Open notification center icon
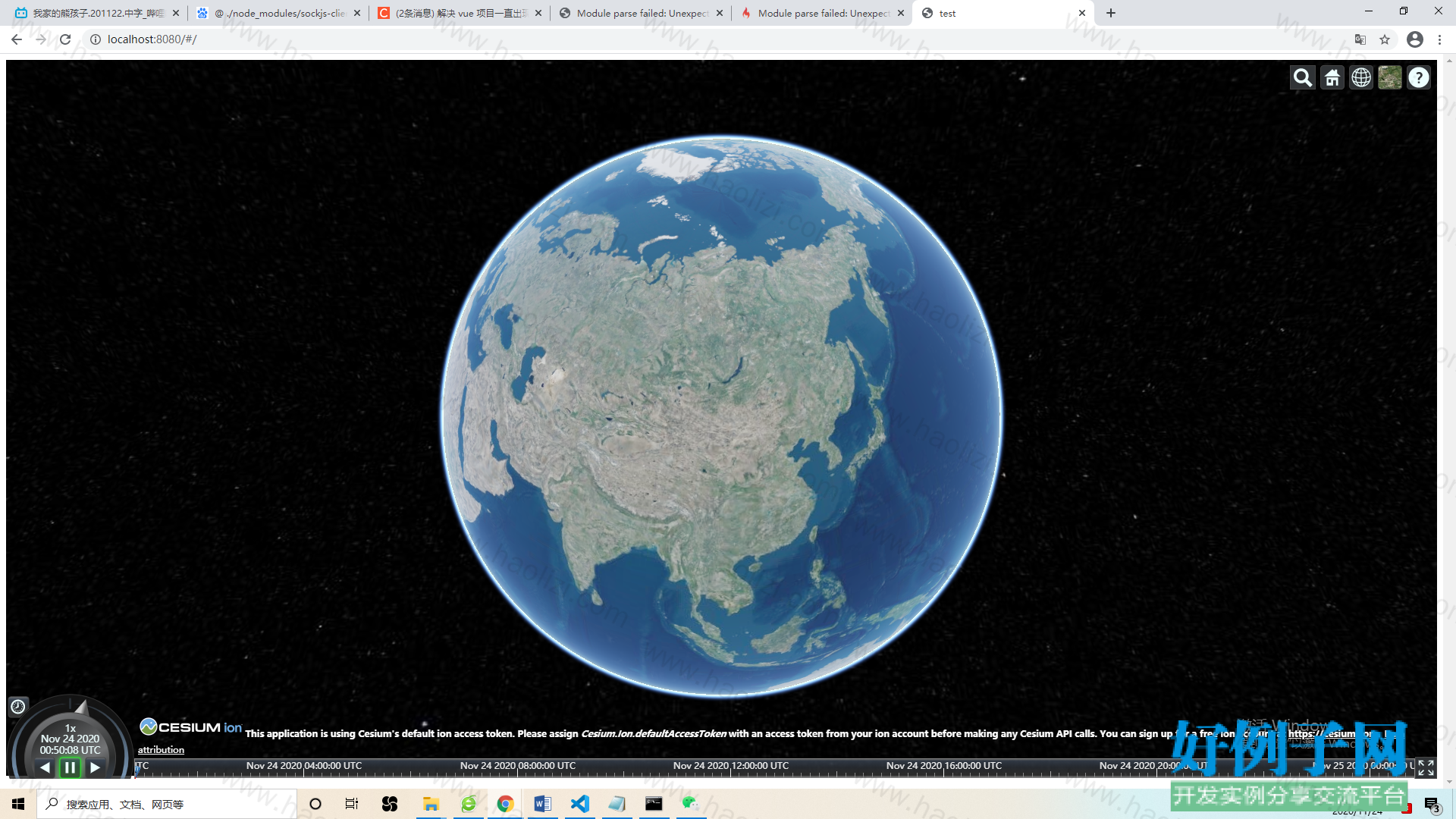The image size is (1456, 819). 1431,804
